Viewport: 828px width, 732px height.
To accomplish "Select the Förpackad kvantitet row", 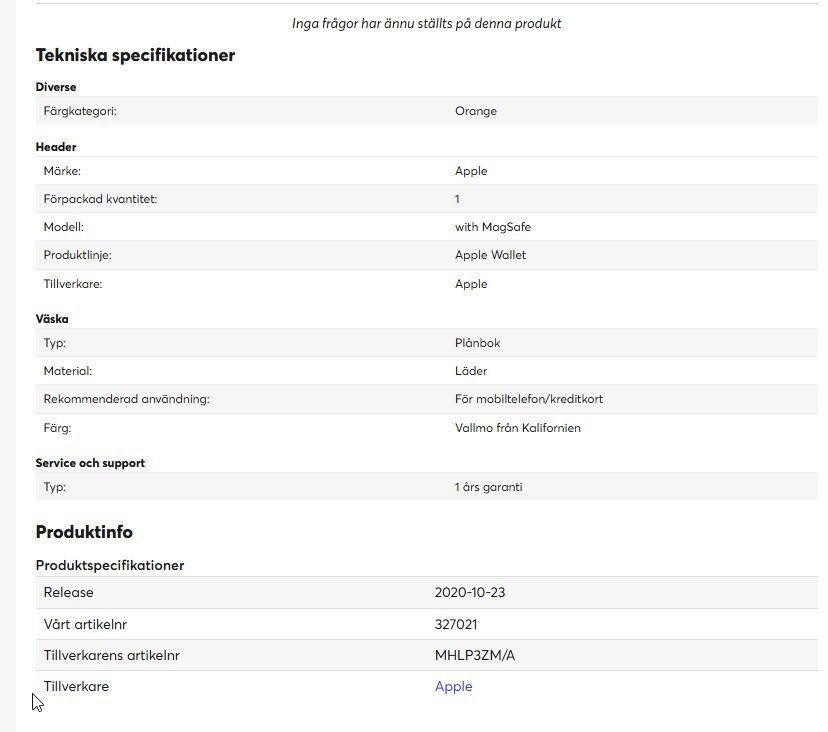I will coord(427,199).
